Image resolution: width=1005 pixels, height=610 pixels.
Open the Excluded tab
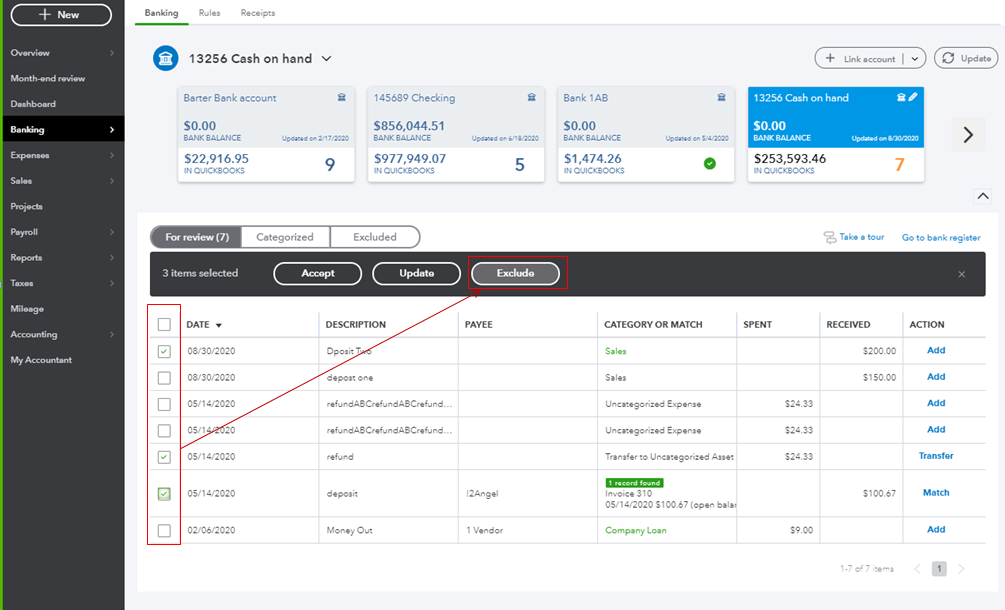click(375, 237)
